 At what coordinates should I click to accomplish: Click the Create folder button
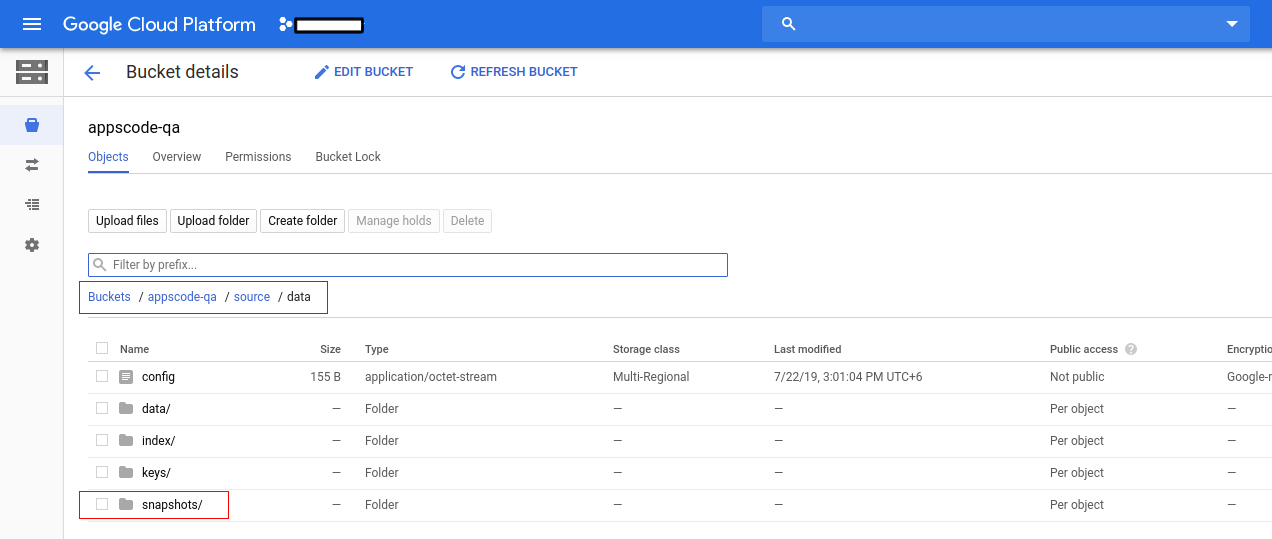(303, 221)
